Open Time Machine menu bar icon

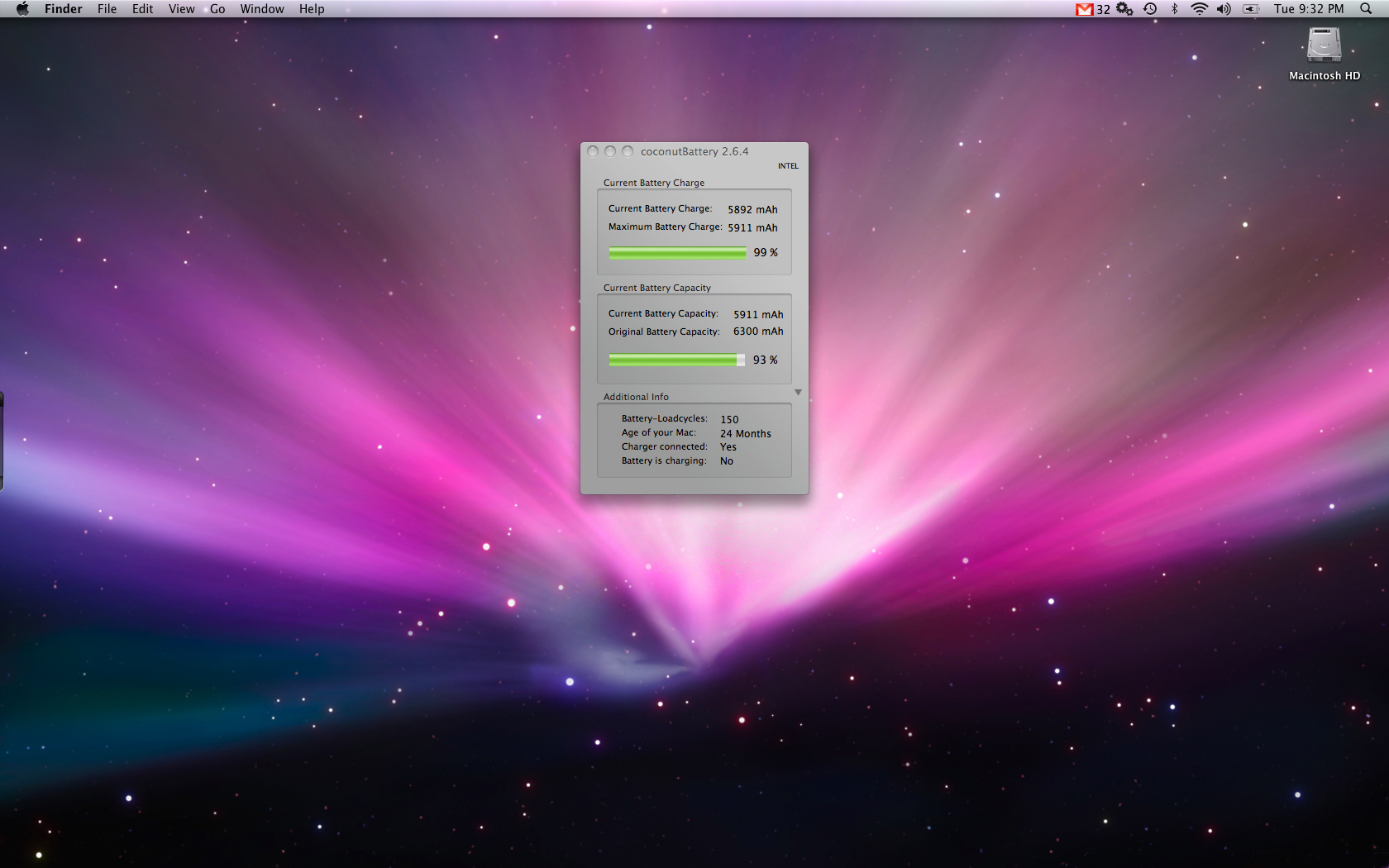[1150, 9]
